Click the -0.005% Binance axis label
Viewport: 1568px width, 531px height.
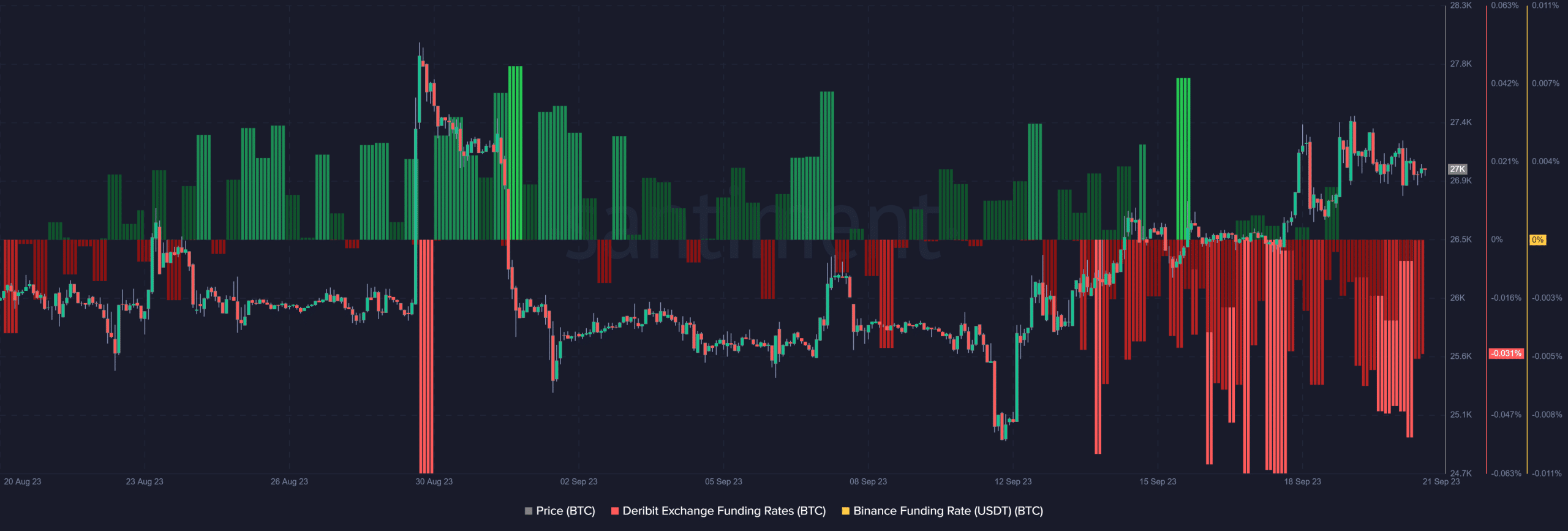tap(1547, 356)
